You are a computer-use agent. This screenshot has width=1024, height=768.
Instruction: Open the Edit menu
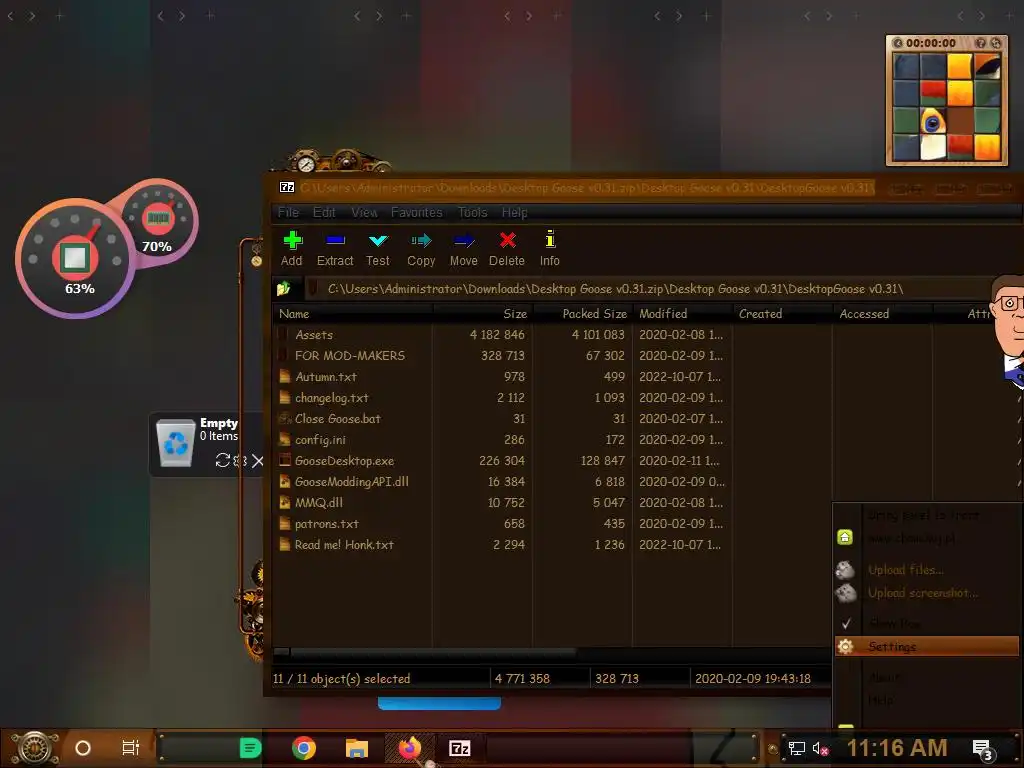(324, 212)
